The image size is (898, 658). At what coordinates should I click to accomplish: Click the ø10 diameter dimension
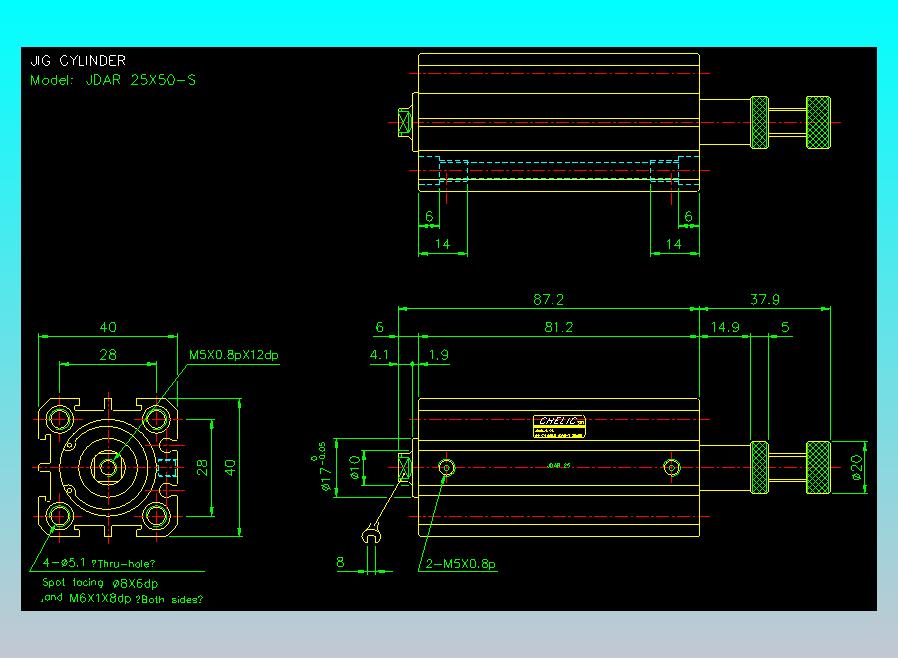point(356,467)
